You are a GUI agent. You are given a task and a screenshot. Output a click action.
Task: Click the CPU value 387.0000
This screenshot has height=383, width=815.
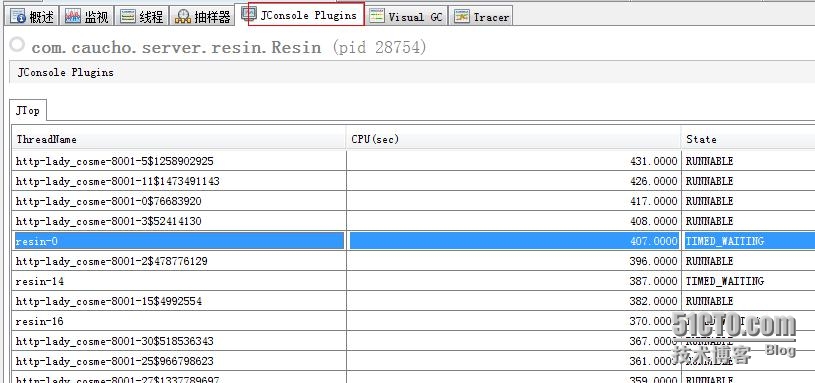tap(653, 281)
